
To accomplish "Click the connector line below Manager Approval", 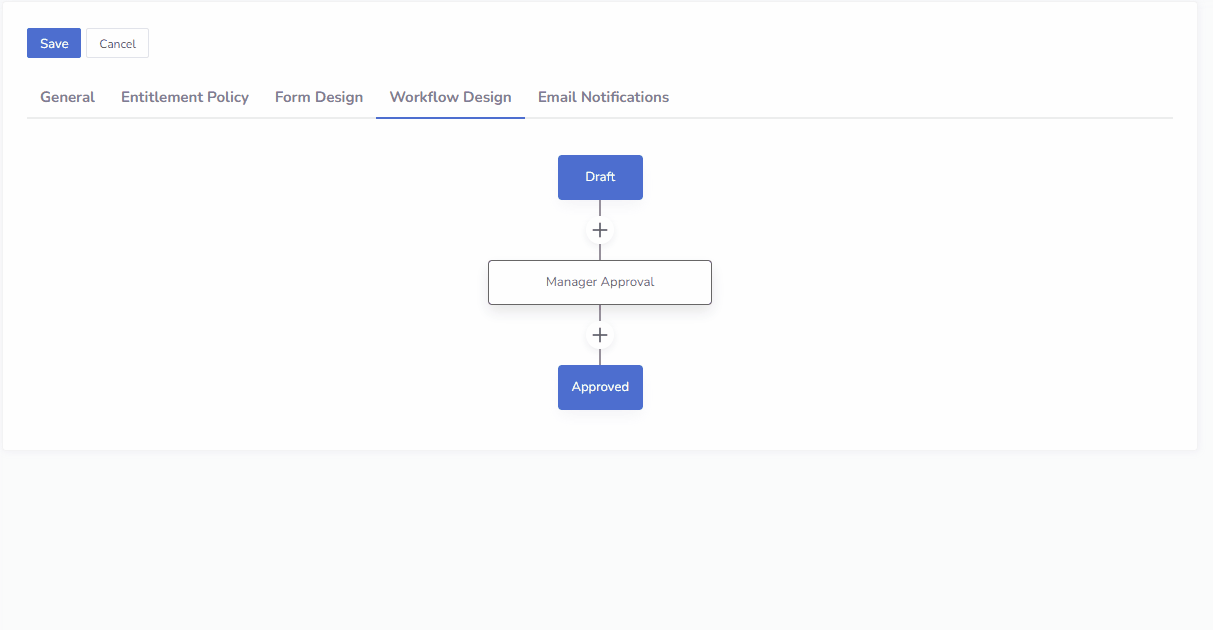I will 600,315.
